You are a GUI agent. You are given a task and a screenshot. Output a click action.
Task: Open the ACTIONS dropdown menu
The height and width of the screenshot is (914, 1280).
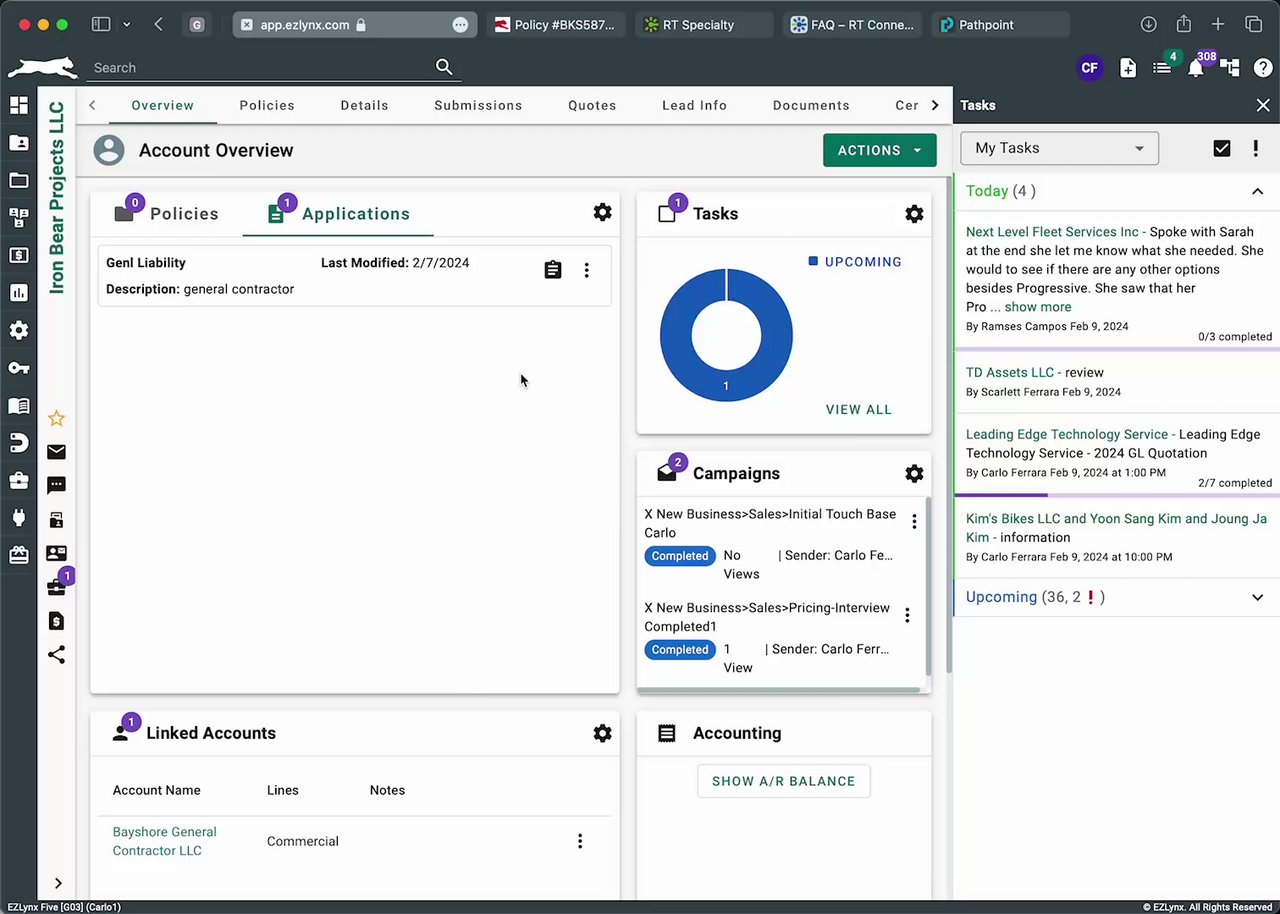(x=879, y=150)
